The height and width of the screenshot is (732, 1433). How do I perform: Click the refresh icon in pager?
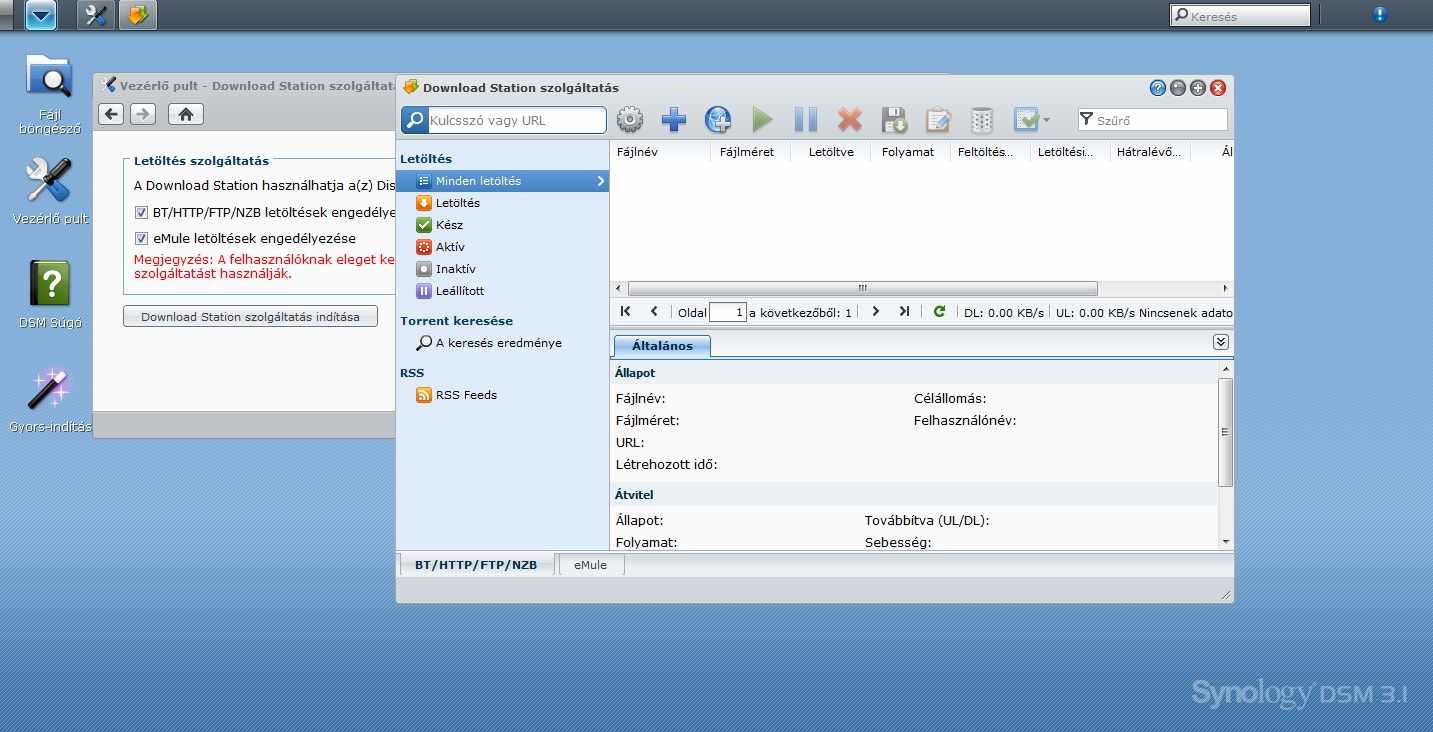tap(939, 312)
